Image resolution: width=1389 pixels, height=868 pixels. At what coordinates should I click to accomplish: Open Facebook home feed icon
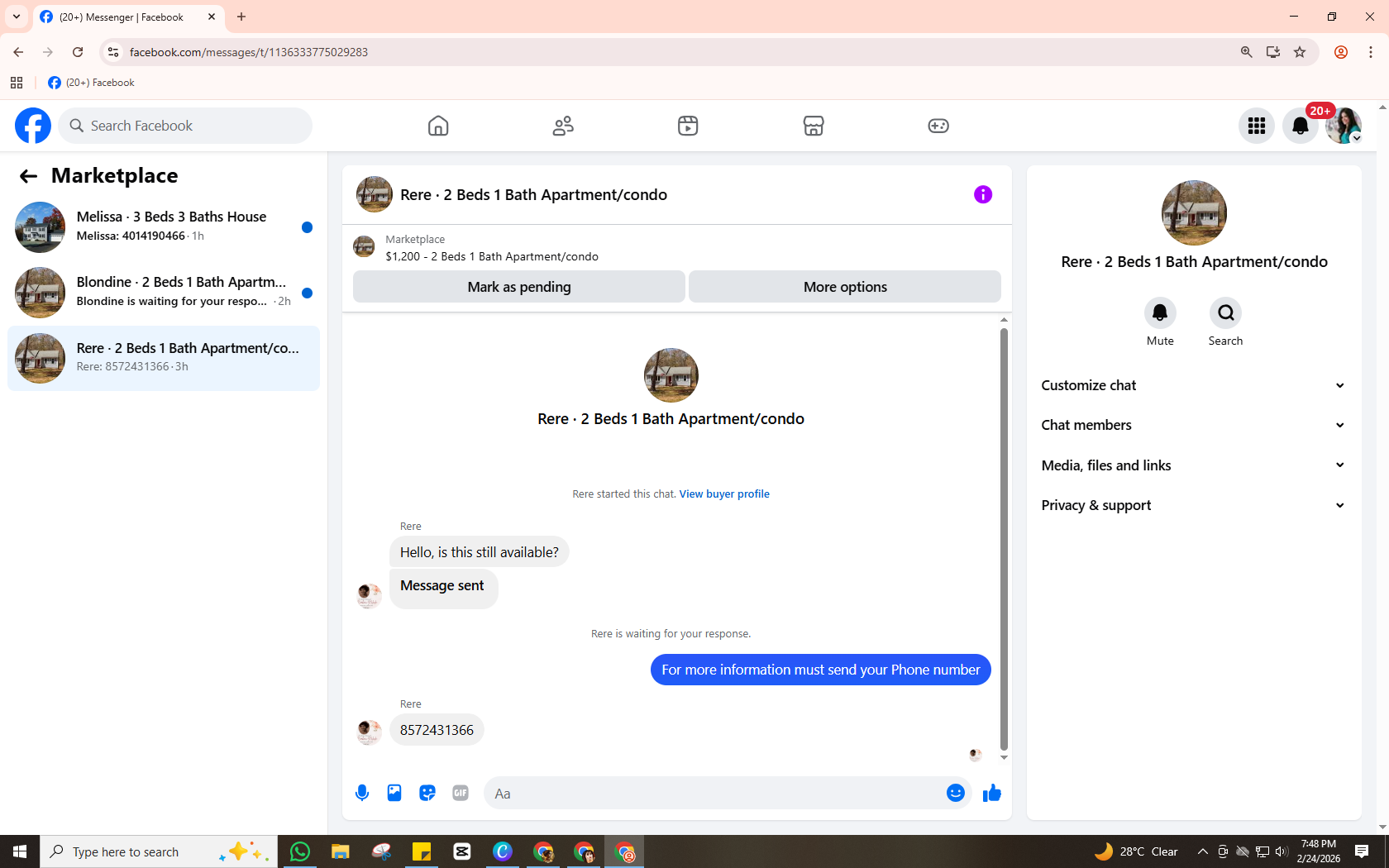[x=438, y=126]
